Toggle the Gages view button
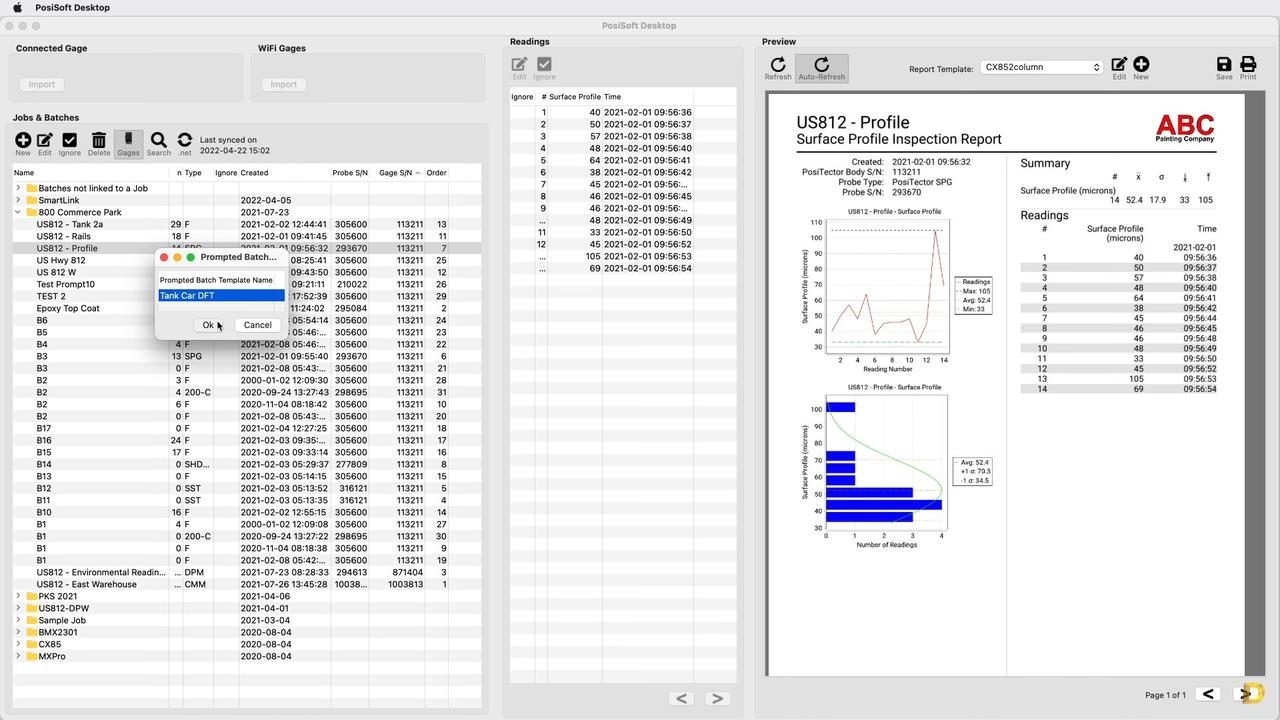Image resolution: width=1280 pixels, height=720 pixels. click(128, 141)
